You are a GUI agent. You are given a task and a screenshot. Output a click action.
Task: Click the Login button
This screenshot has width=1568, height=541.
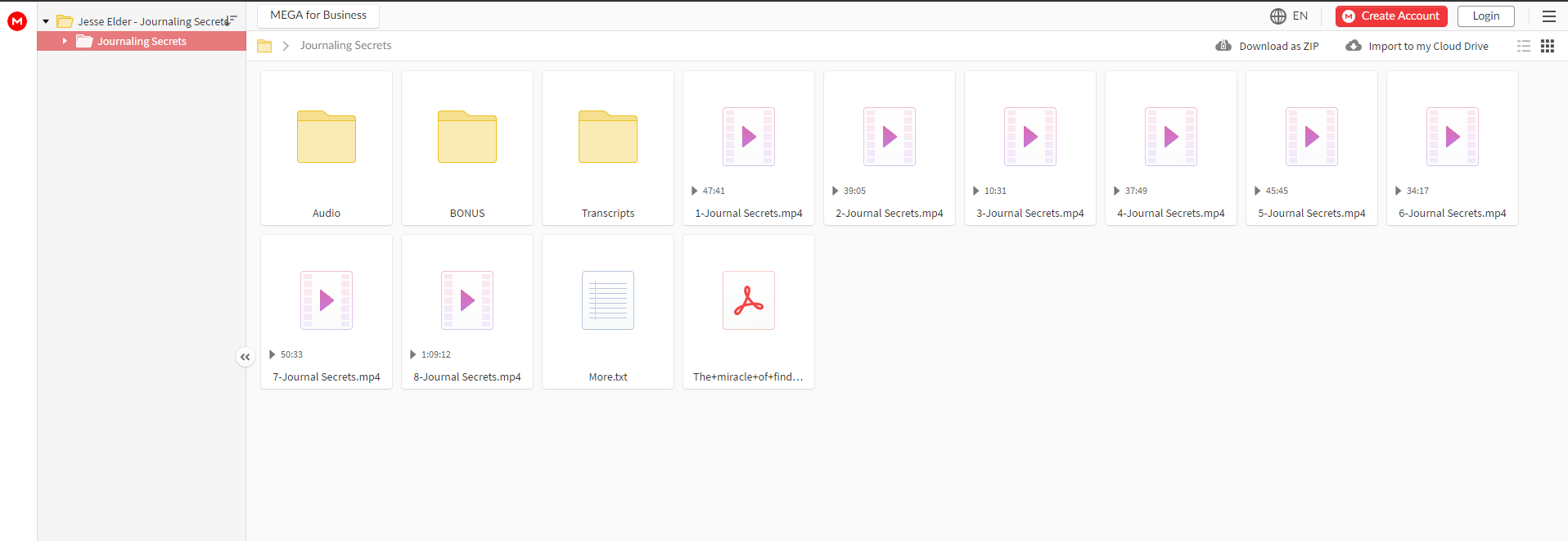(1486, 16)
